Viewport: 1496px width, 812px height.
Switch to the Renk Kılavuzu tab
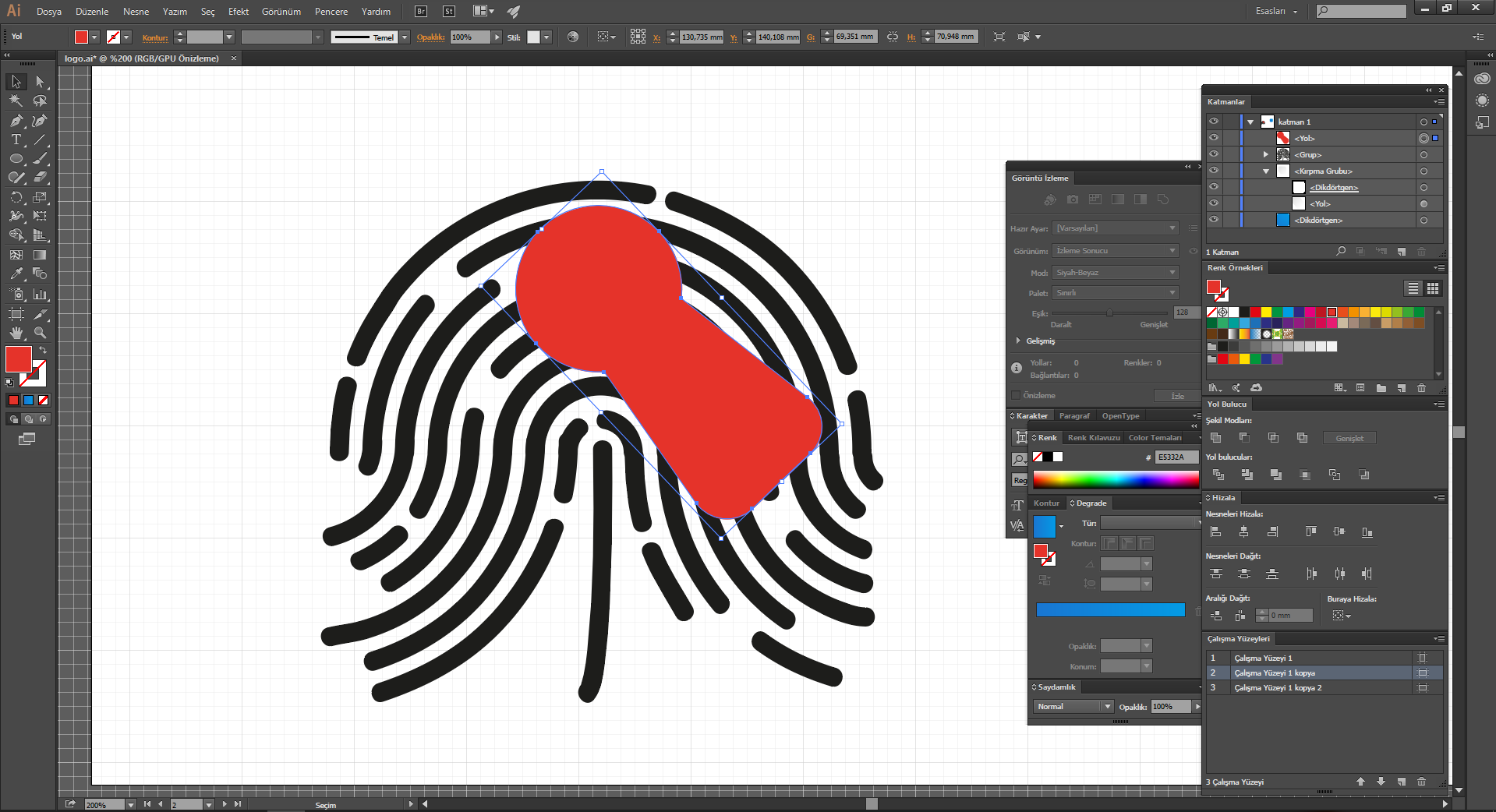pos(1094,438)
